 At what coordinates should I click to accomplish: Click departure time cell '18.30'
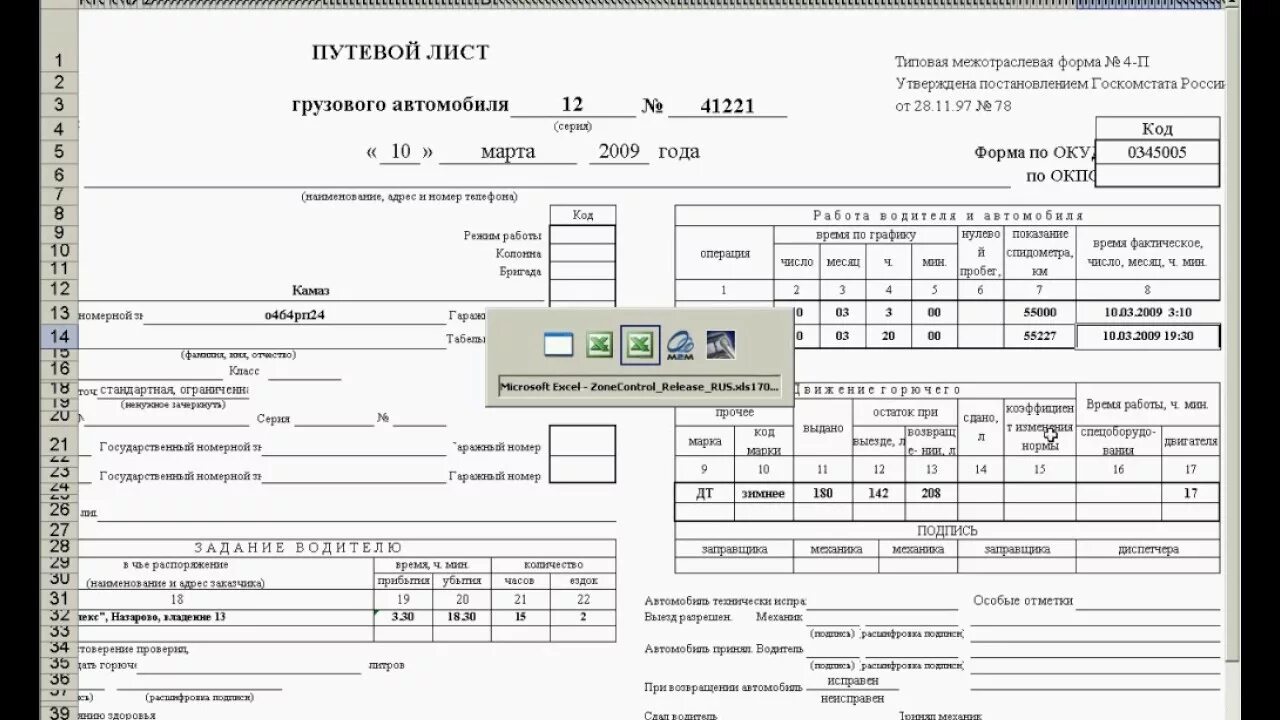point(461,617)
